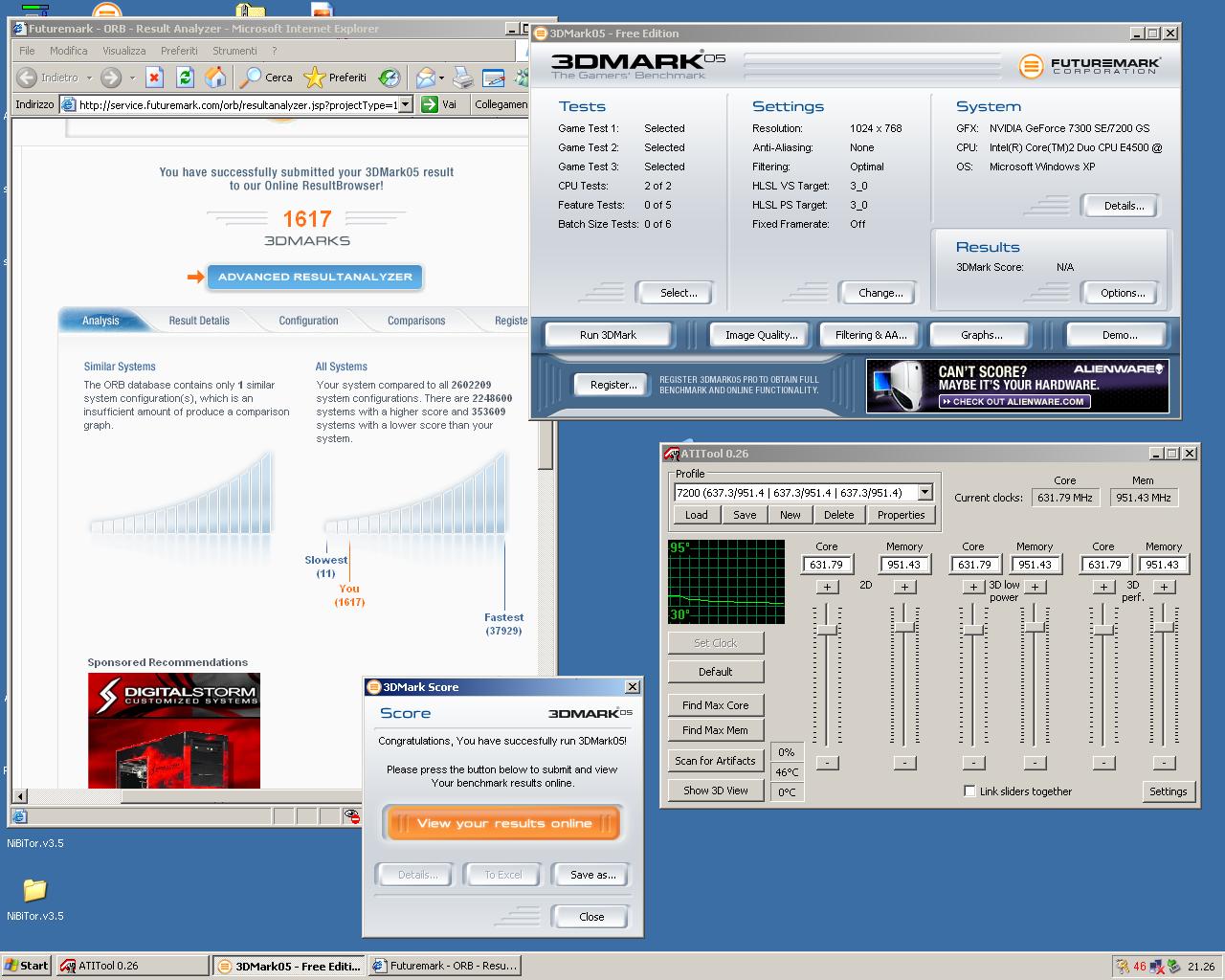Open the forward history dropdown arrow
Viewport: 1225px width, 980px height.
point(132,78)
